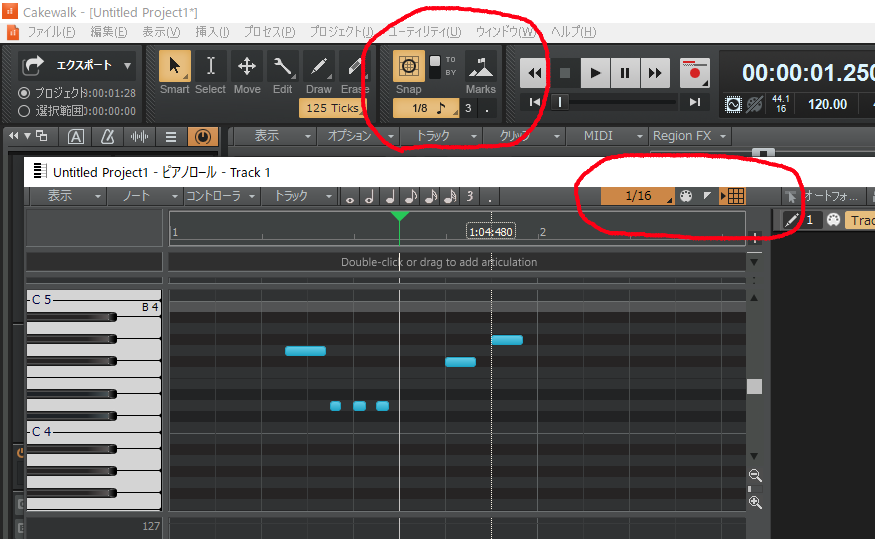Toggle triplet 3 in piano roll toolbar
This screenshot has height=539, width=875.
coord(470,196)
